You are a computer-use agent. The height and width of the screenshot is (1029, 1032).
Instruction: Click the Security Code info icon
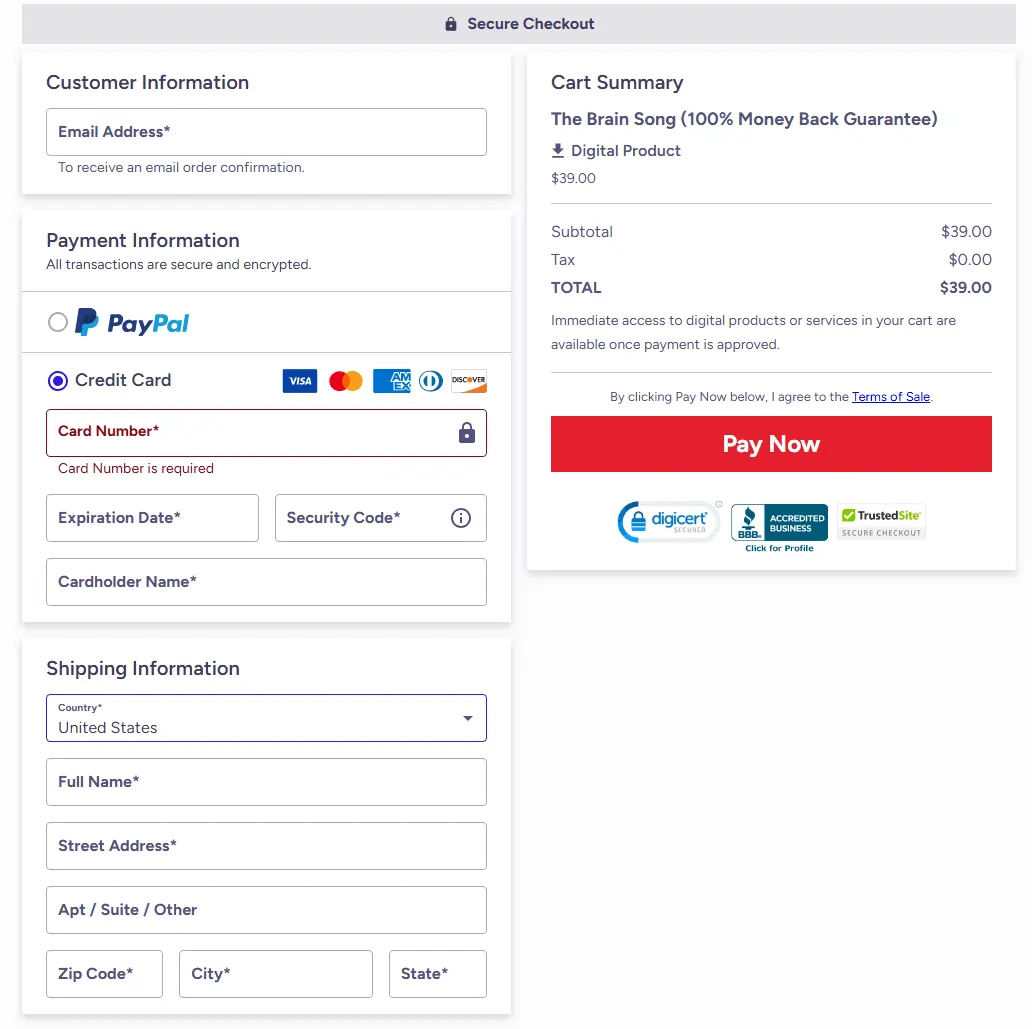click(461, 518)
